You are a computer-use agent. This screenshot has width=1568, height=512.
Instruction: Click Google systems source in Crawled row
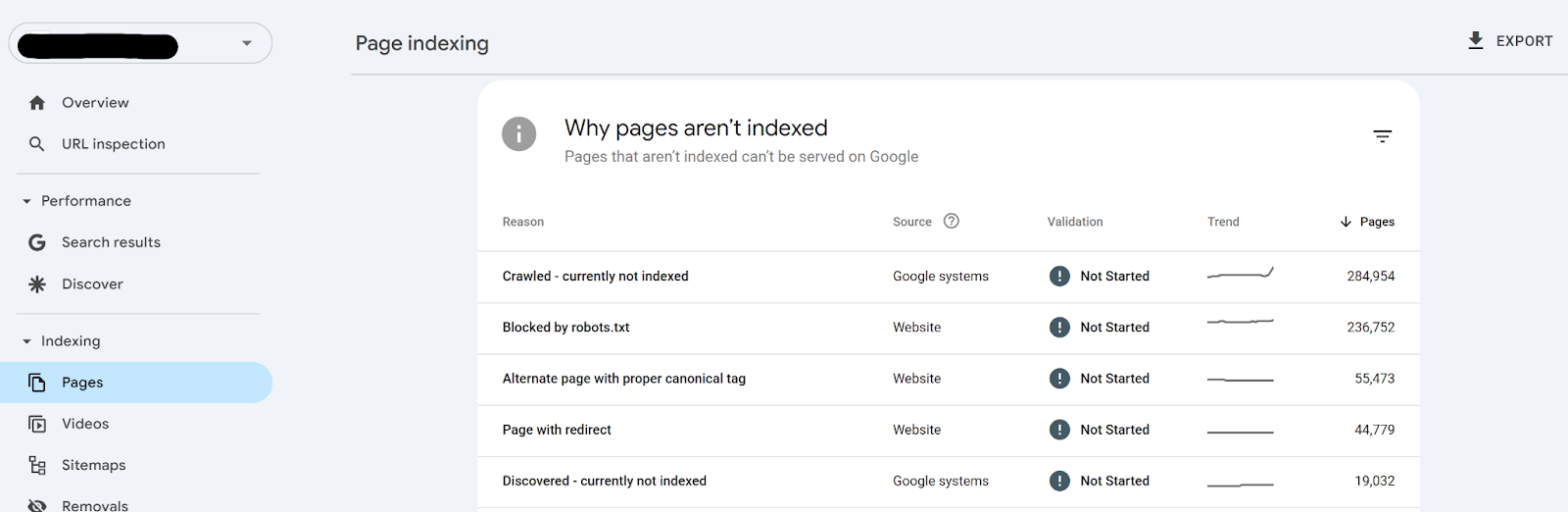(941, 277)
